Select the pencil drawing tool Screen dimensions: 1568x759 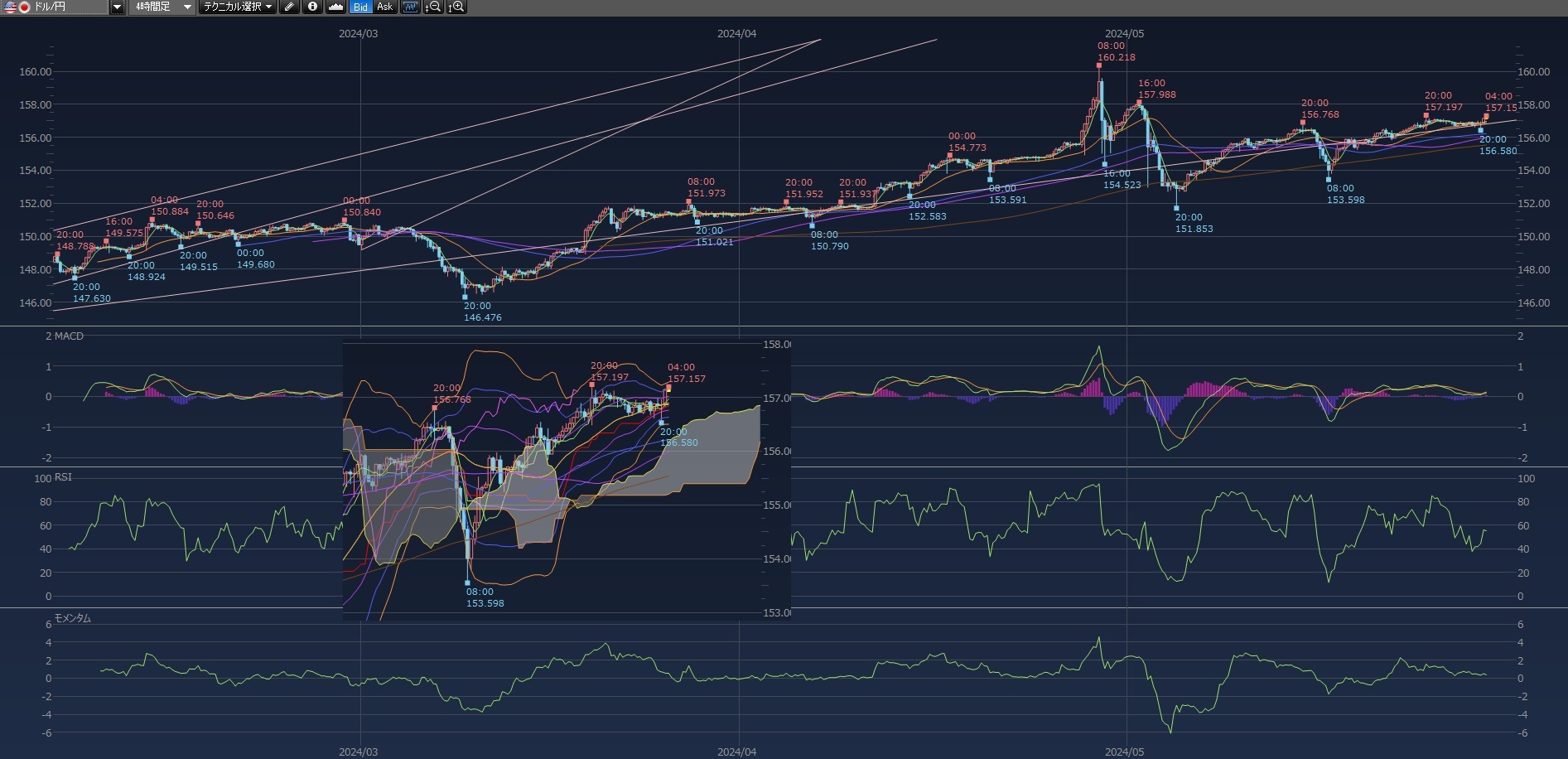tap(288, 7)
